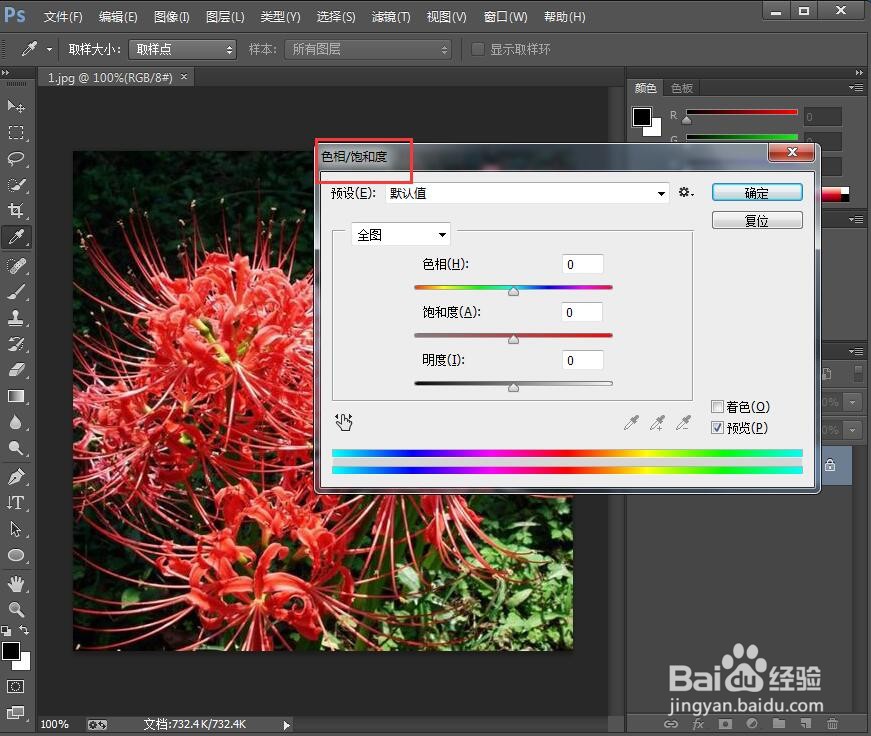Open the 取样大小 dropdown
This screenshot has height=736, width=871.
(182, 49)
